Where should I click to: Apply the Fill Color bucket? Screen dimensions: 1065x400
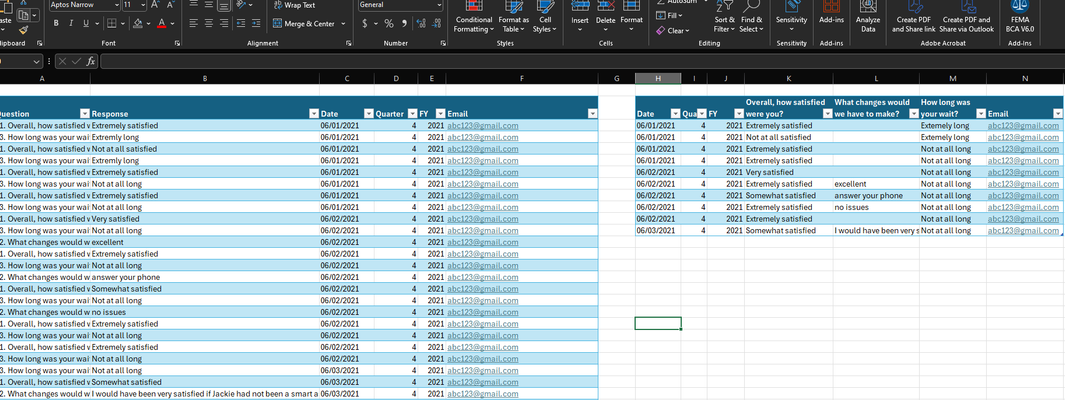click(138, 23)
